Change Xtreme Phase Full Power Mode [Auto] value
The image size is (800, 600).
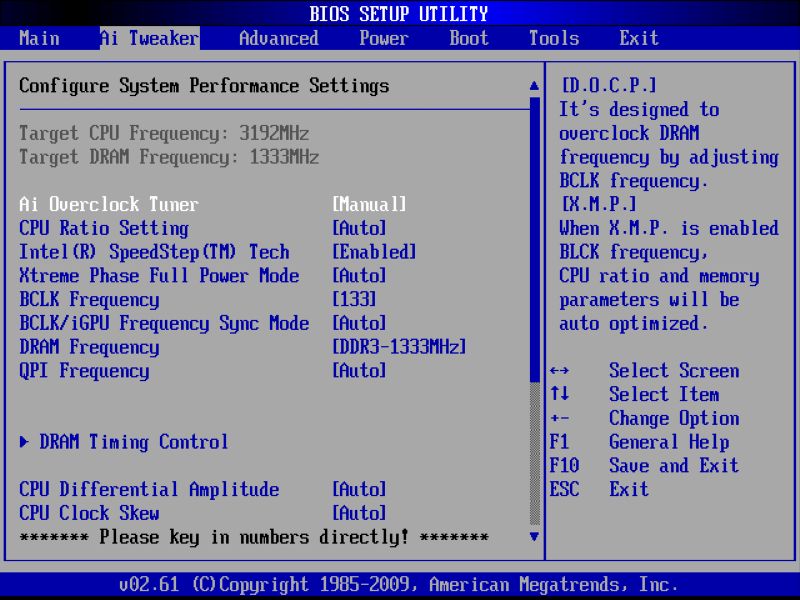click(359, 276)
